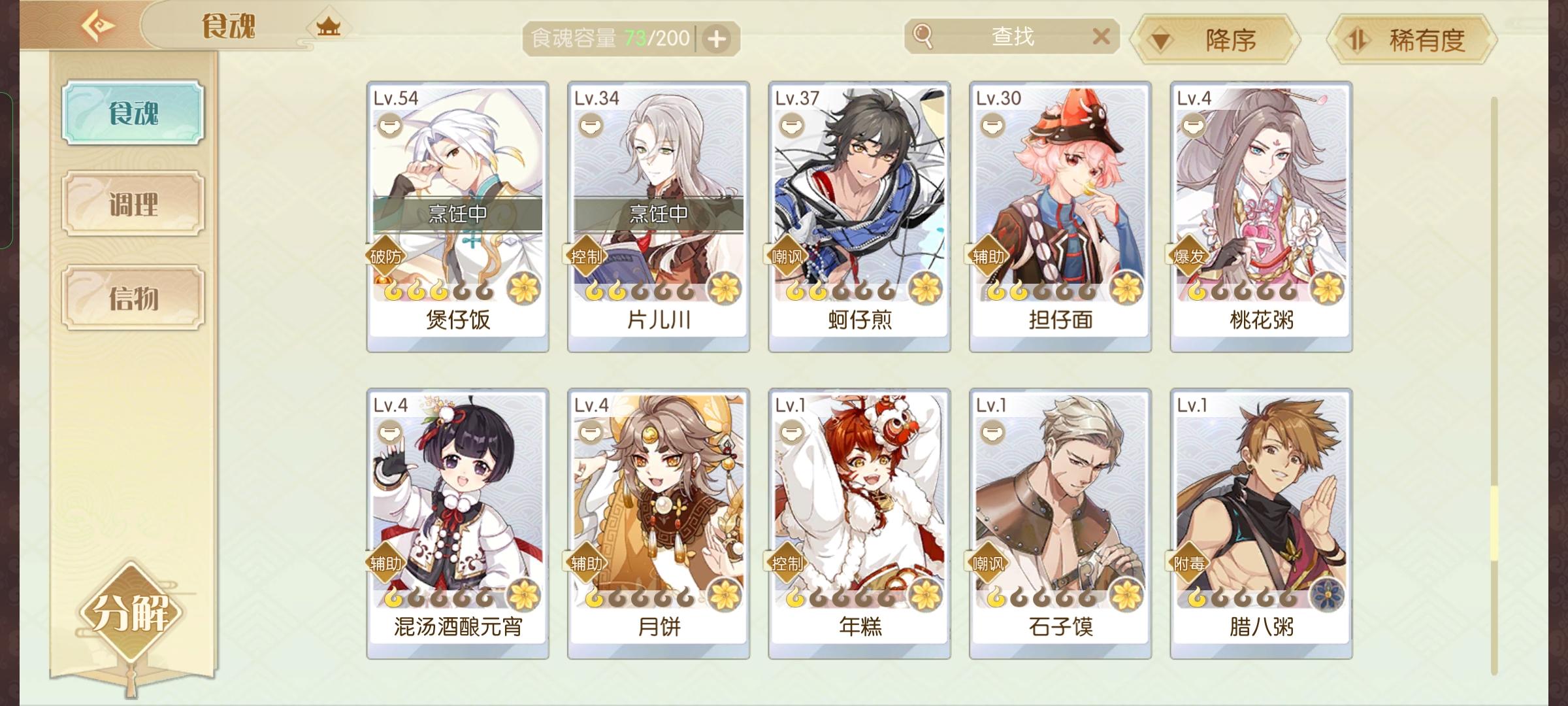Viewport: 1568px width, 706px height.
Task: Select the 年糕 character card
Action: tap(859, 524)
